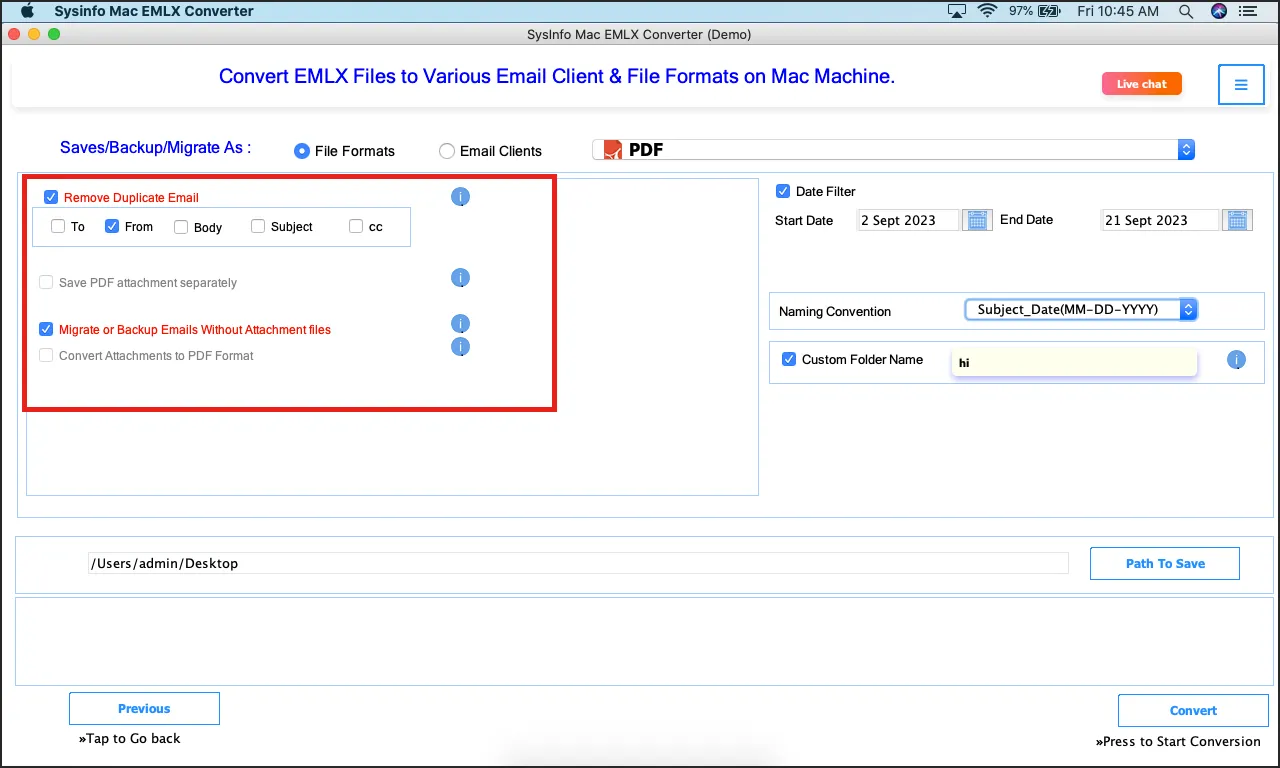Open the Start Date calendar picker

(x=977, y=220)
